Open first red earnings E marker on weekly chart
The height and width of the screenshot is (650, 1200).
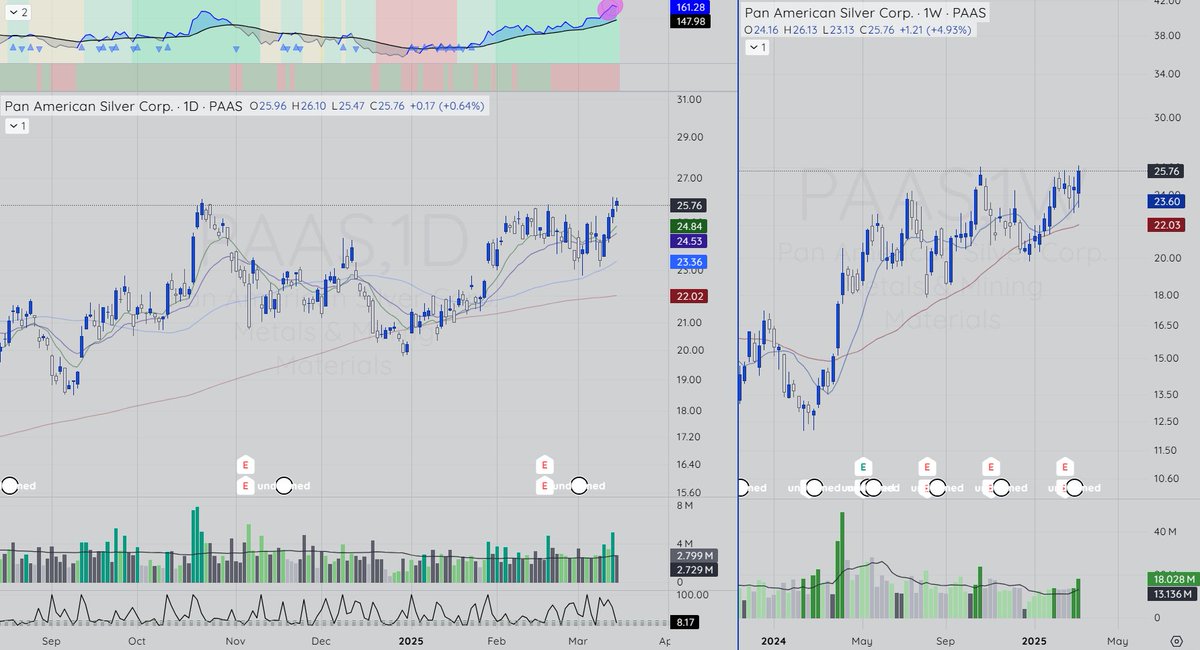(927, 467)
